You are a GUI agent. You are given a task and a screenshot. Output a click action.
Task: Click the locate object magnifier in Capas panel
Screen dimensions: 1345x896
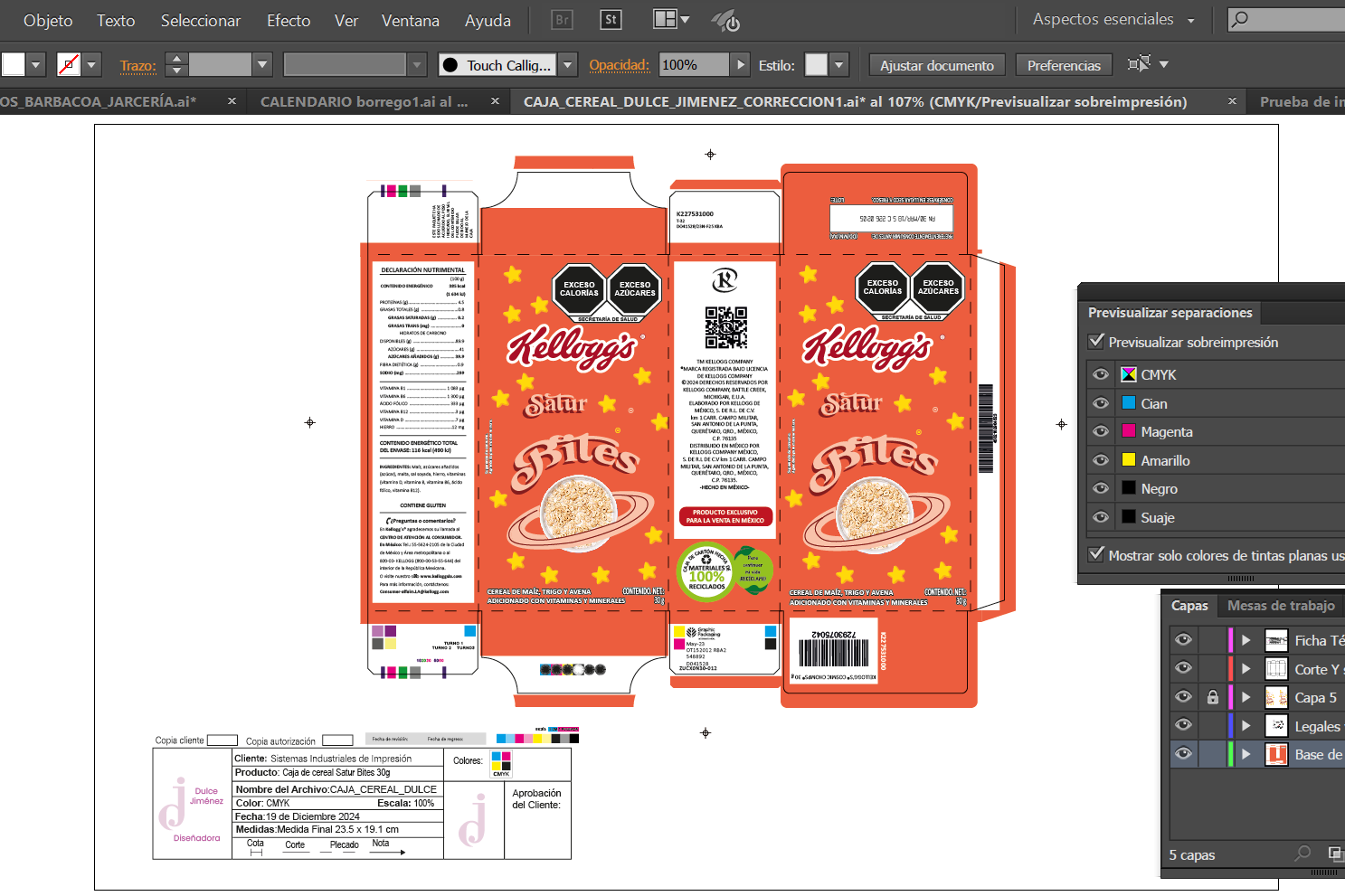[1302, 853]
